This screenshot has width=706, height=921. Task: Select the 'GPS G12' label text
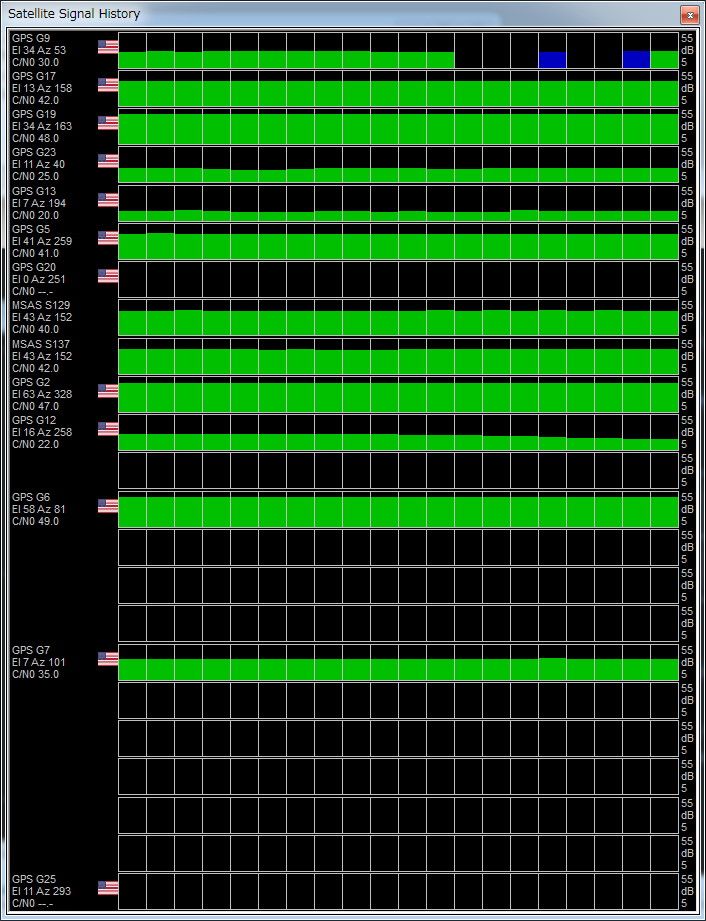[34, 421]
